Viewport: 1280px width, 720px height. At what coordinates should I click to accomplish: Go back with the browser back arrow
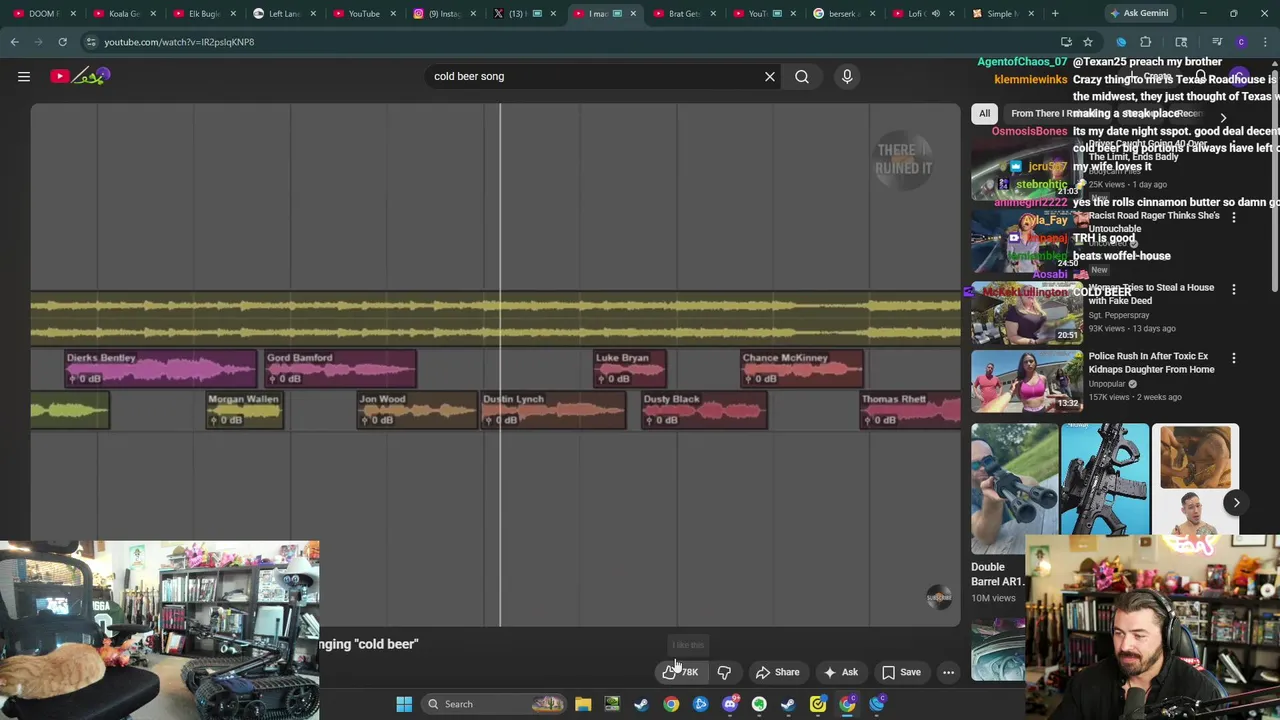(14, 42)
